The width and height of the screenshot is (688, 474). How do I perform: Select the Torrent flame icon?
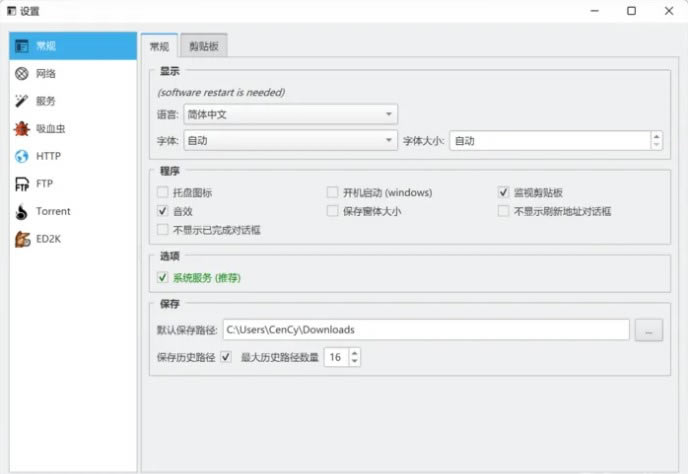(21, 211)
